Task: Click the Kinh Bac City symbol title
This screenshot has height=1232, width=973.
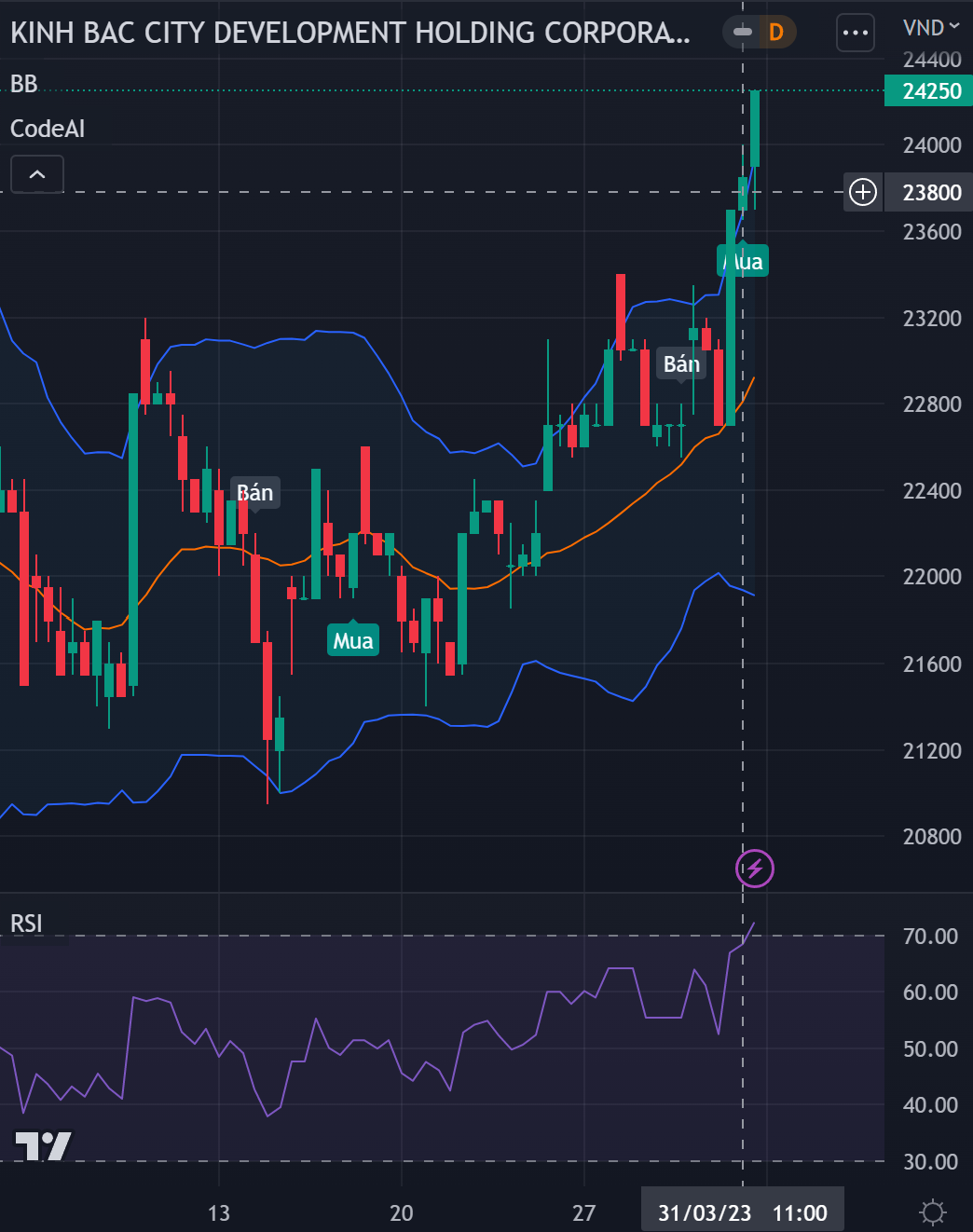Action: (350, 33)
